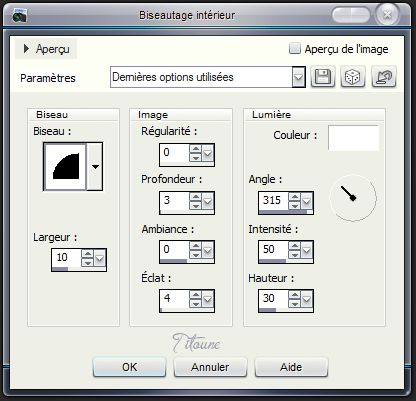The height and width of the screenshot is (401, 416).
Task: Open the Éclat slider dropdown arrow
Action: tap(208, 299)
